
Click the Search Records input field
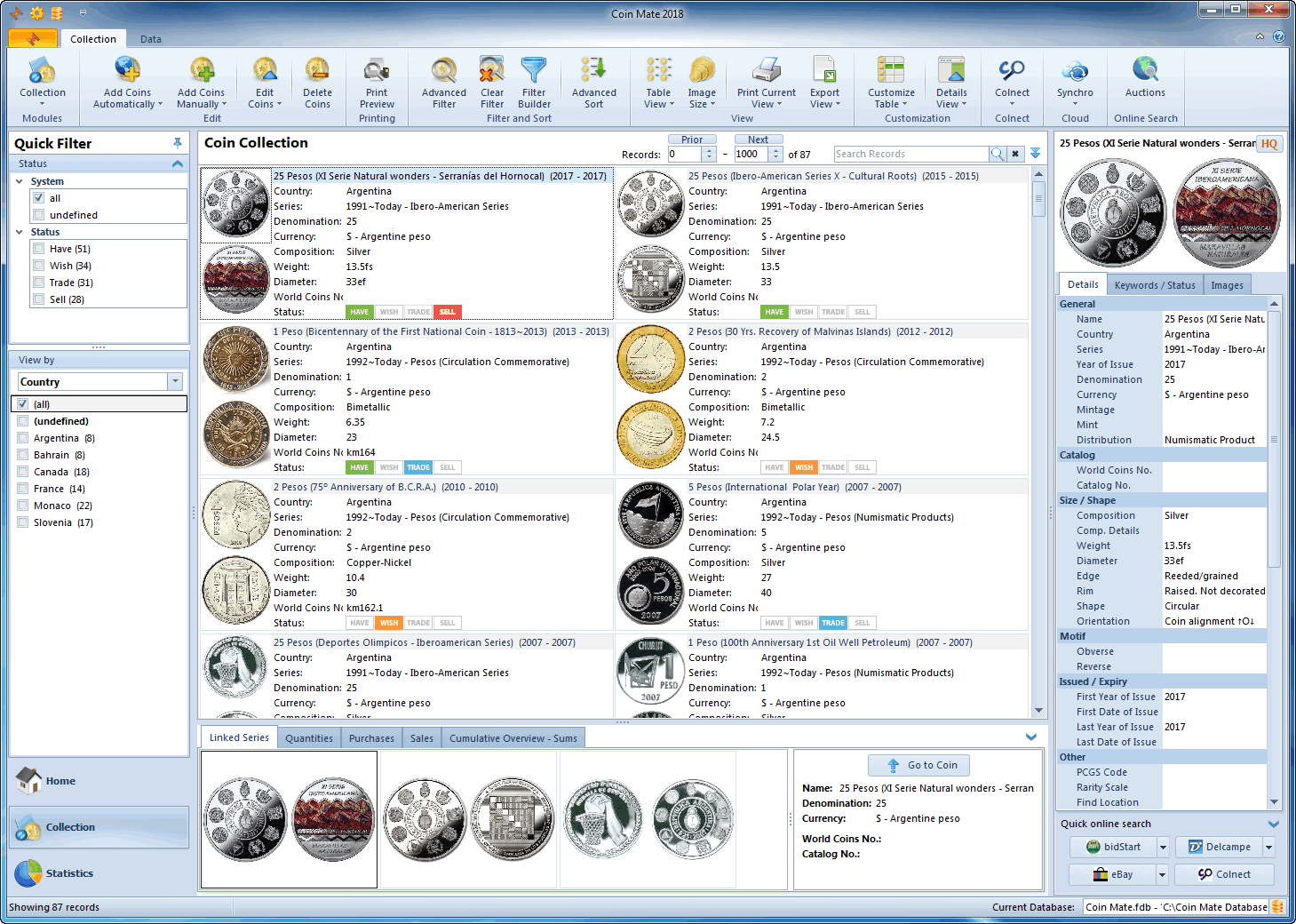(x=910, y=155)
